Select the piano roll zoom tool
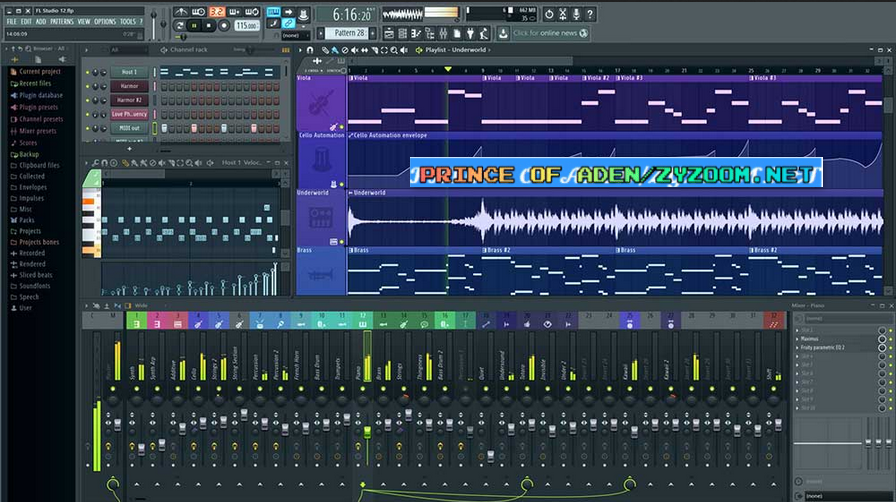The width and height of the screenshot is (896, 502). coord(189,163)
